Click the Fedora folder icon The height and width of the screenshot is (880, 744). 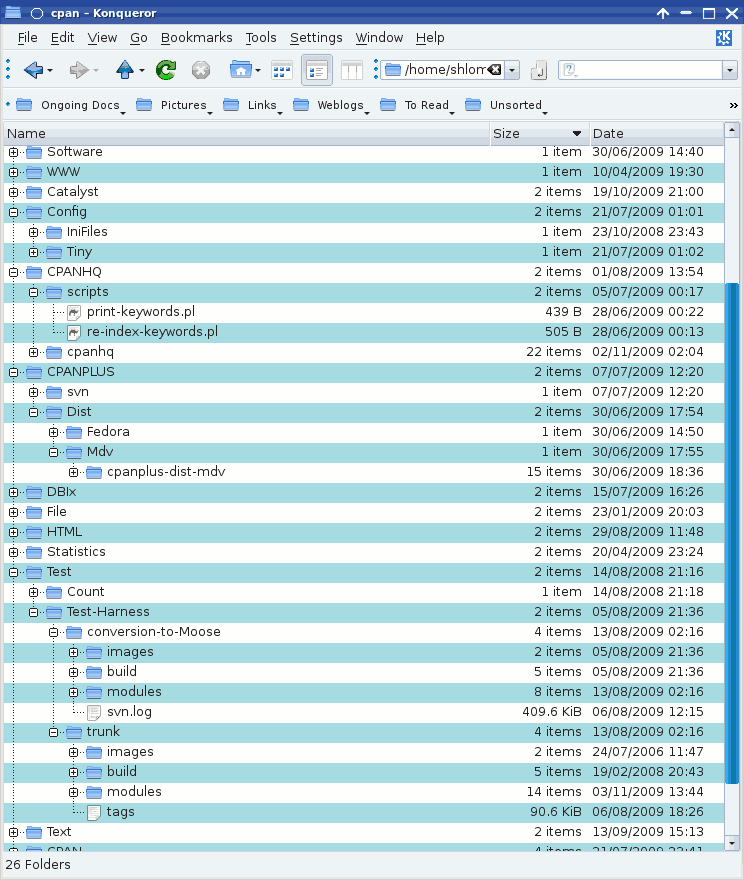[74, 432]
